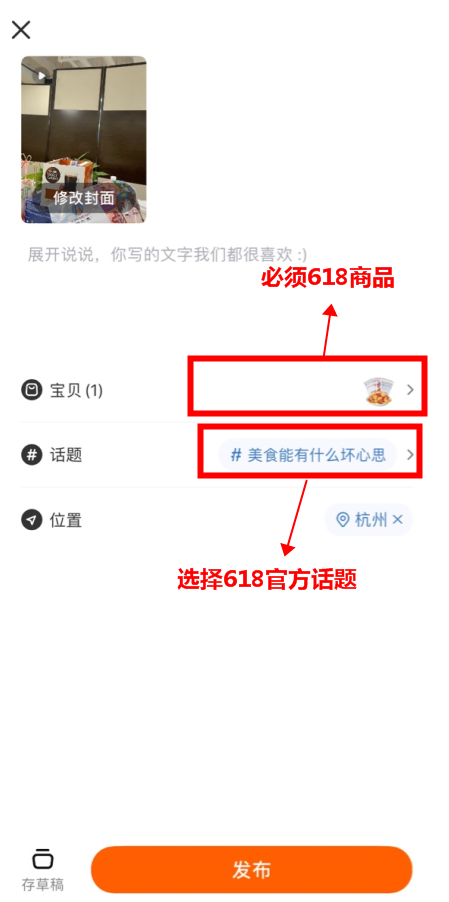Click the 宝贝 shopping bag icon
The width and height of the screenshot is (449, 902).
click(32, 391)
